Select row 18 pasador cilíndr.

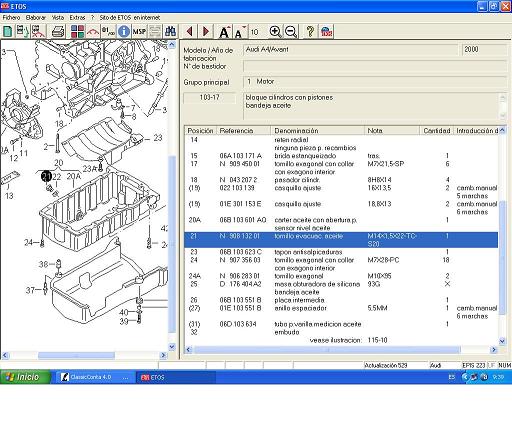point(341,180)
